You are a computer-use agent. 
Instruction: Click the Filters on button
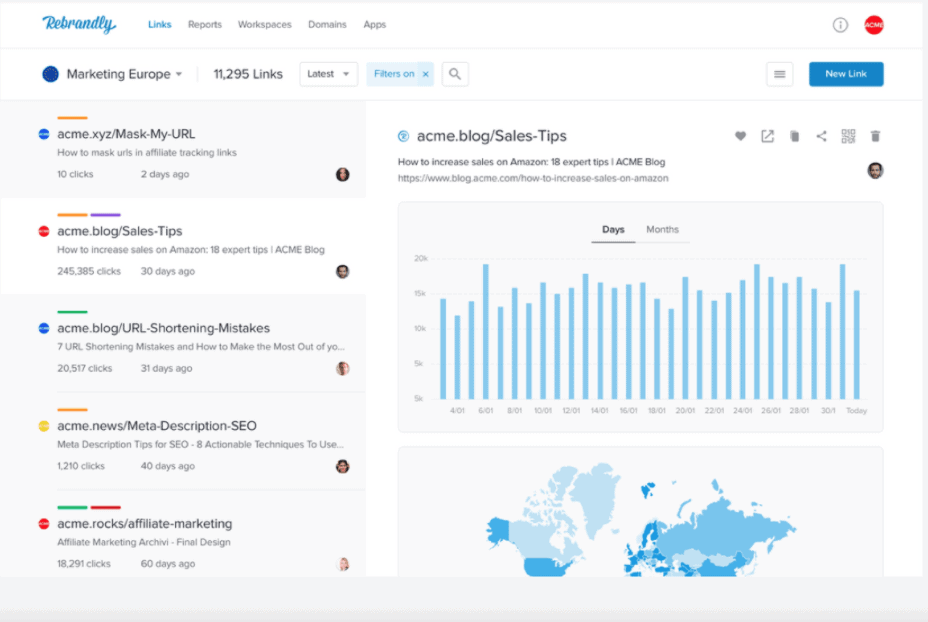click(x=394, y=74)
